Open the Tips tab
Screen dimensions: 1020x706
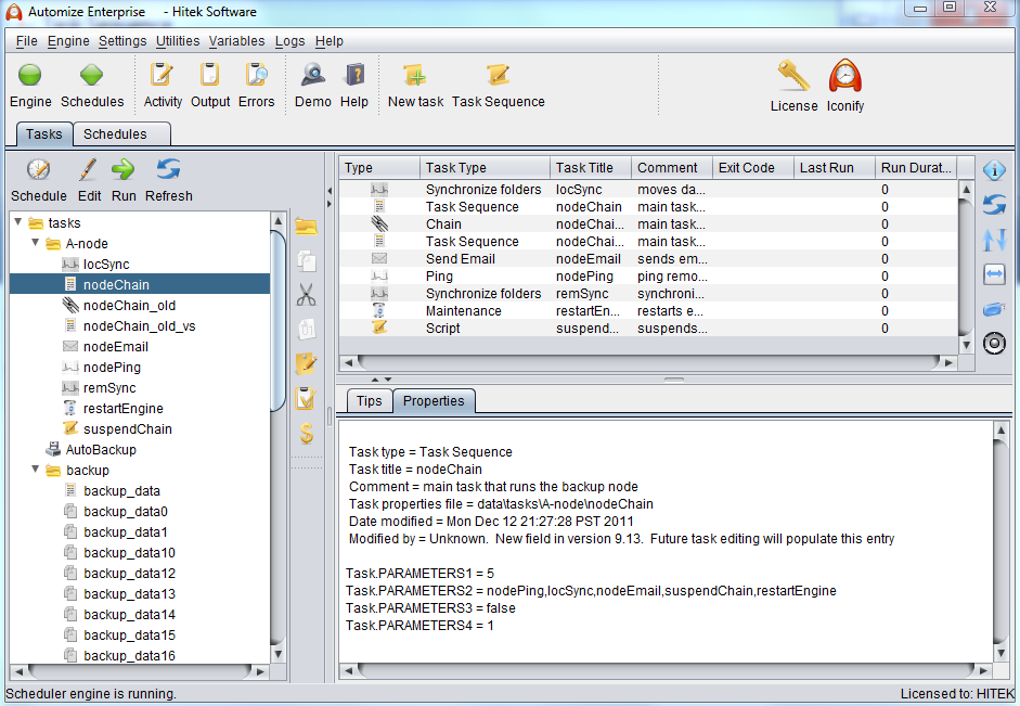coord(368,401)
